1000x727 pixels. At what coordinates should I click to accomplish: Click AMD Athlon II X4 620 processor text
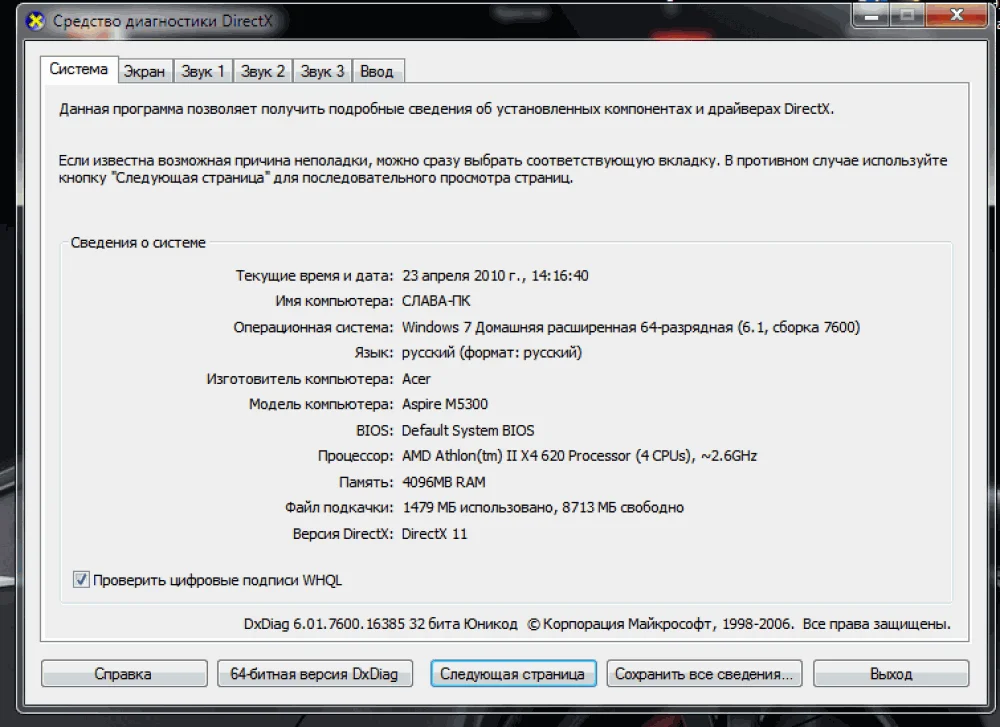point(579,456)
